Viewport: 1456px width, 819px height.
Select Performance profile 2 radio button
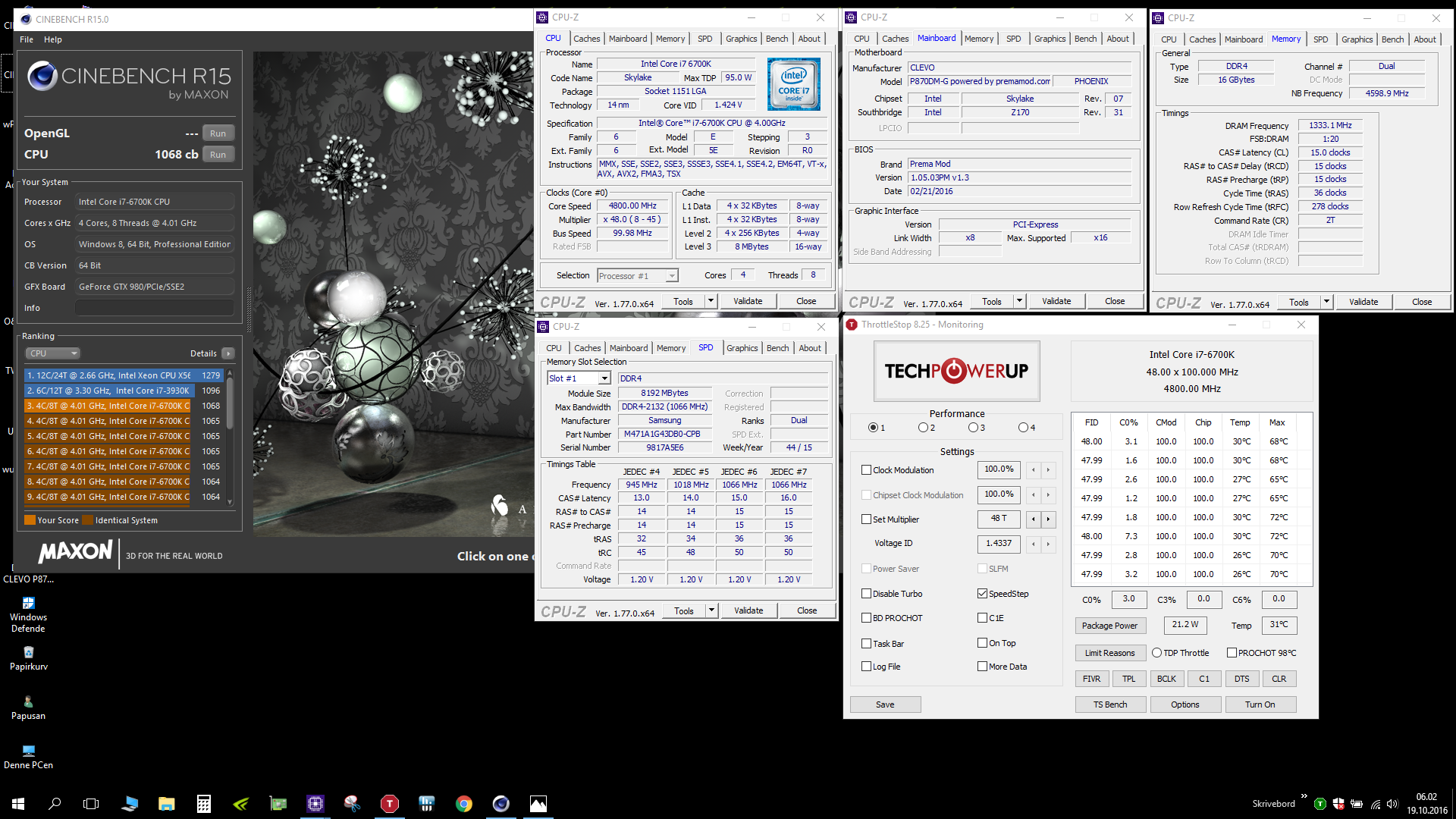[x=923, y=428]
